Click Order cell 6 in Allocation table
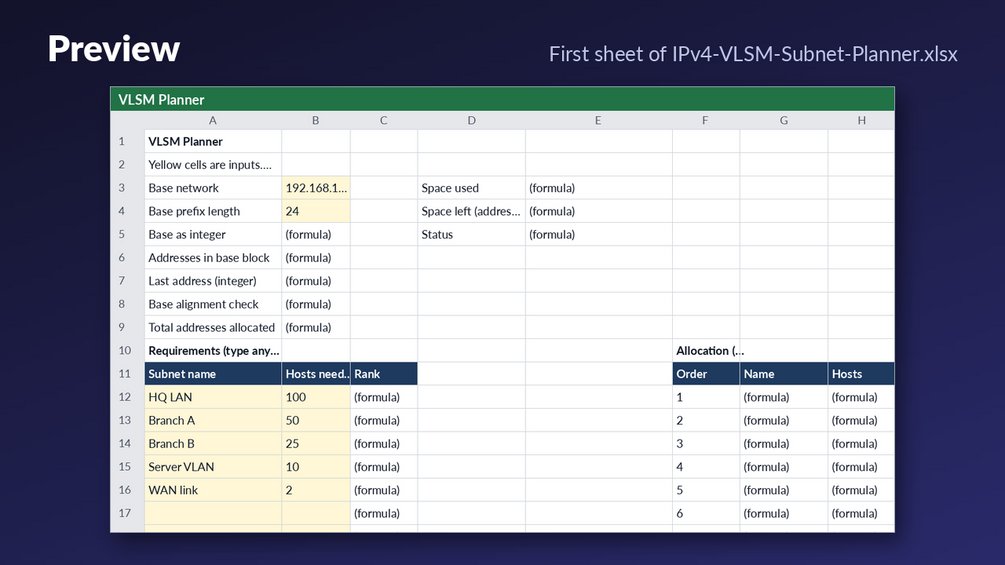This screenshot has width=1005, height=565. [706, 513]
